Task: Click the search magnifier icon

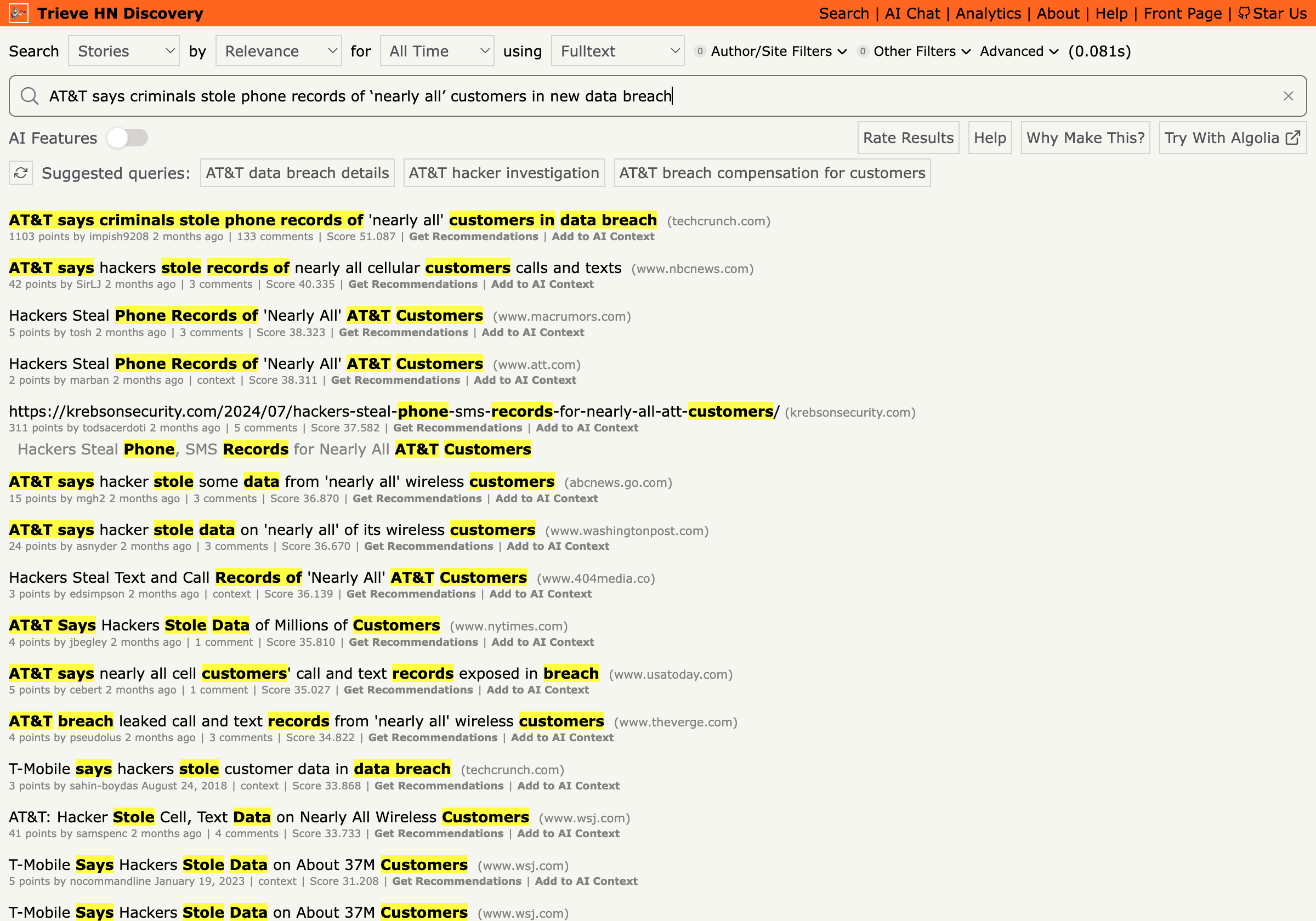Action: point(29,96)
